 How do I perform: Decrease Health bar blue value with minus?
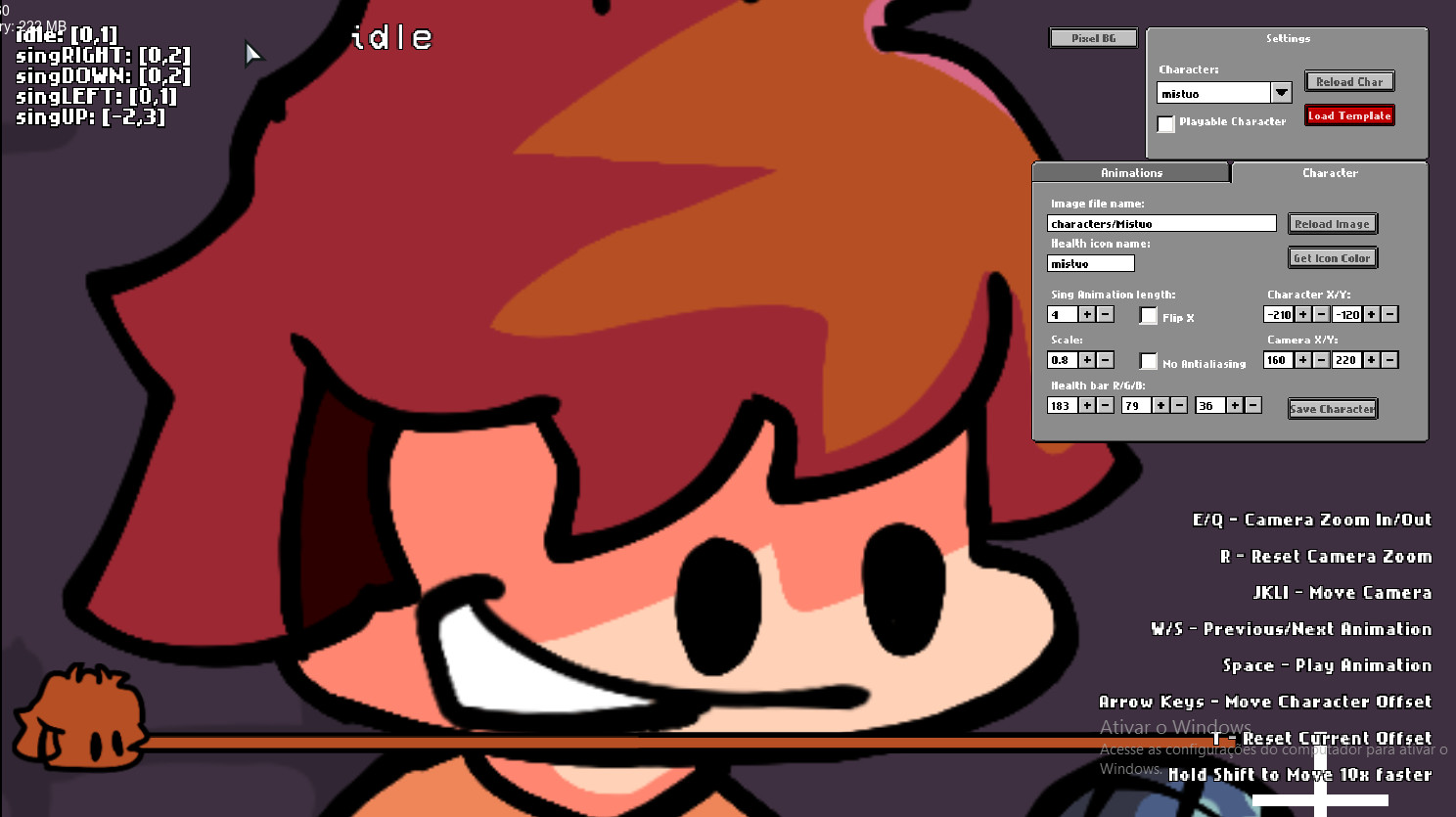pyautogui.click(x=1252, y=405)
